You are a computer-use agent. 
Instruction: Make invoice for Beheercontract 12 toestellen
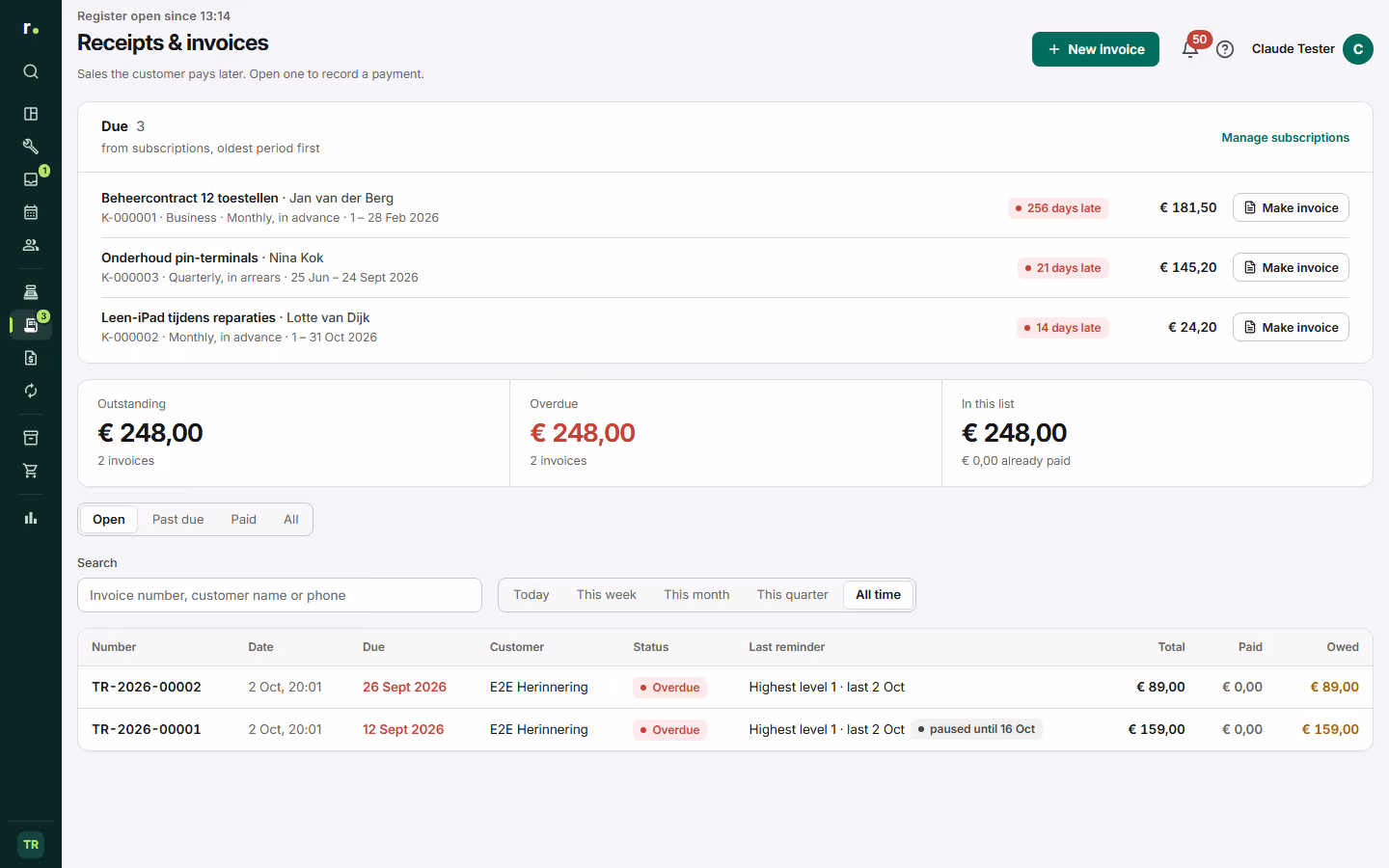point(1291,207)
